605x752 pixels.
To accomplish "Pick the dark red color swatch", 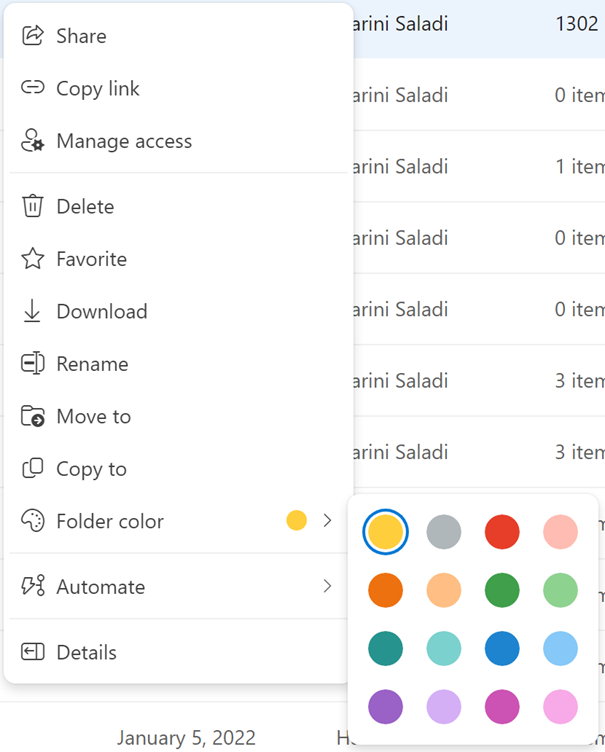I will [502, 532].
